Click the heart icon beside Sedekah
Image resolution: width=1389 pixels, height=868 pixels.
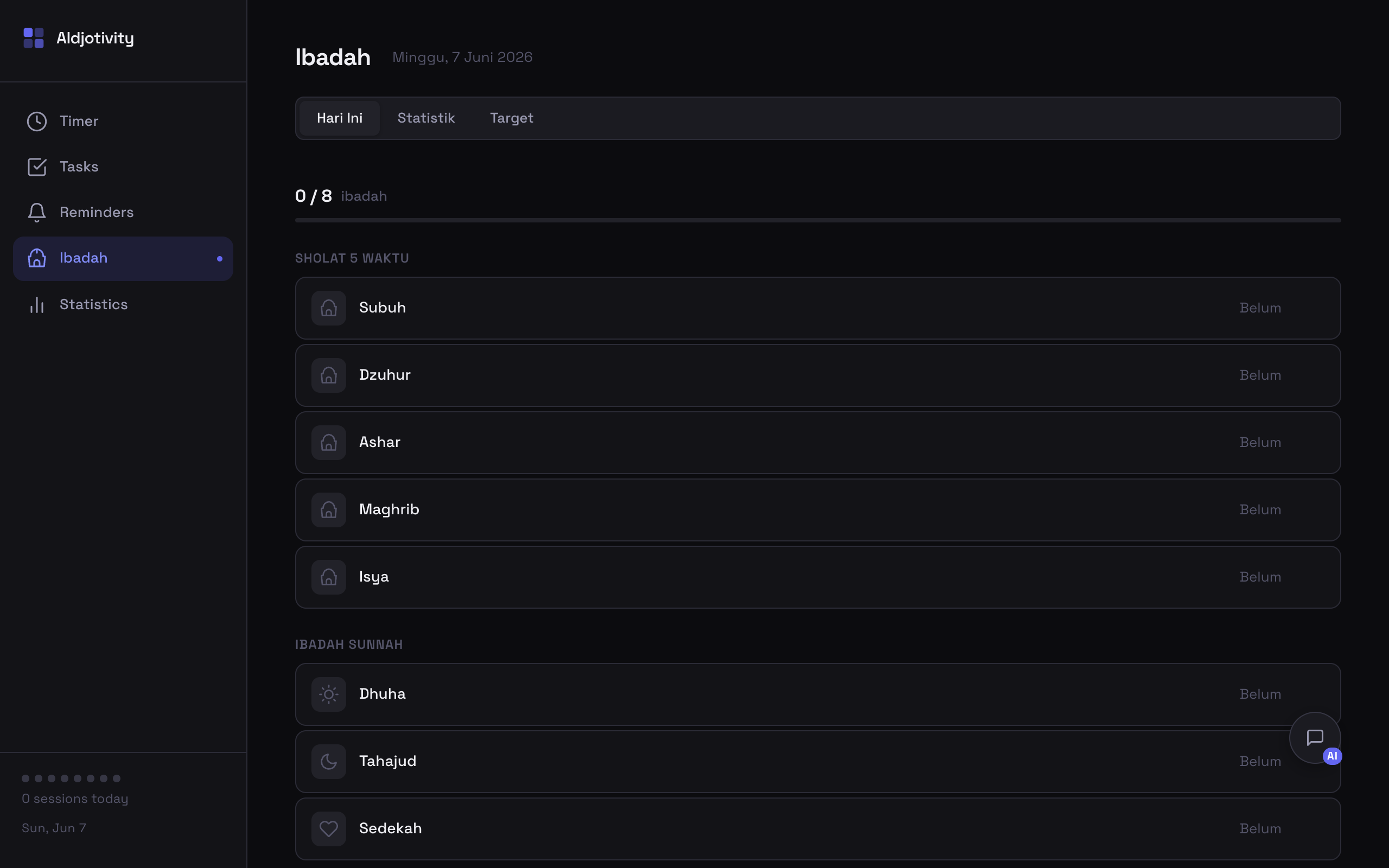point(328,828)
